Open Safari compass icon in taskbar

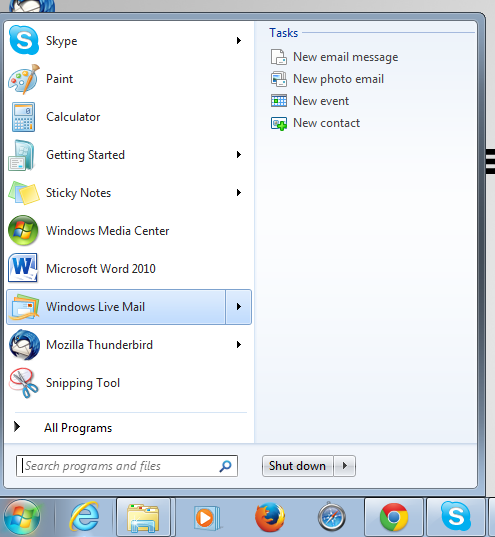click(332, 517)
